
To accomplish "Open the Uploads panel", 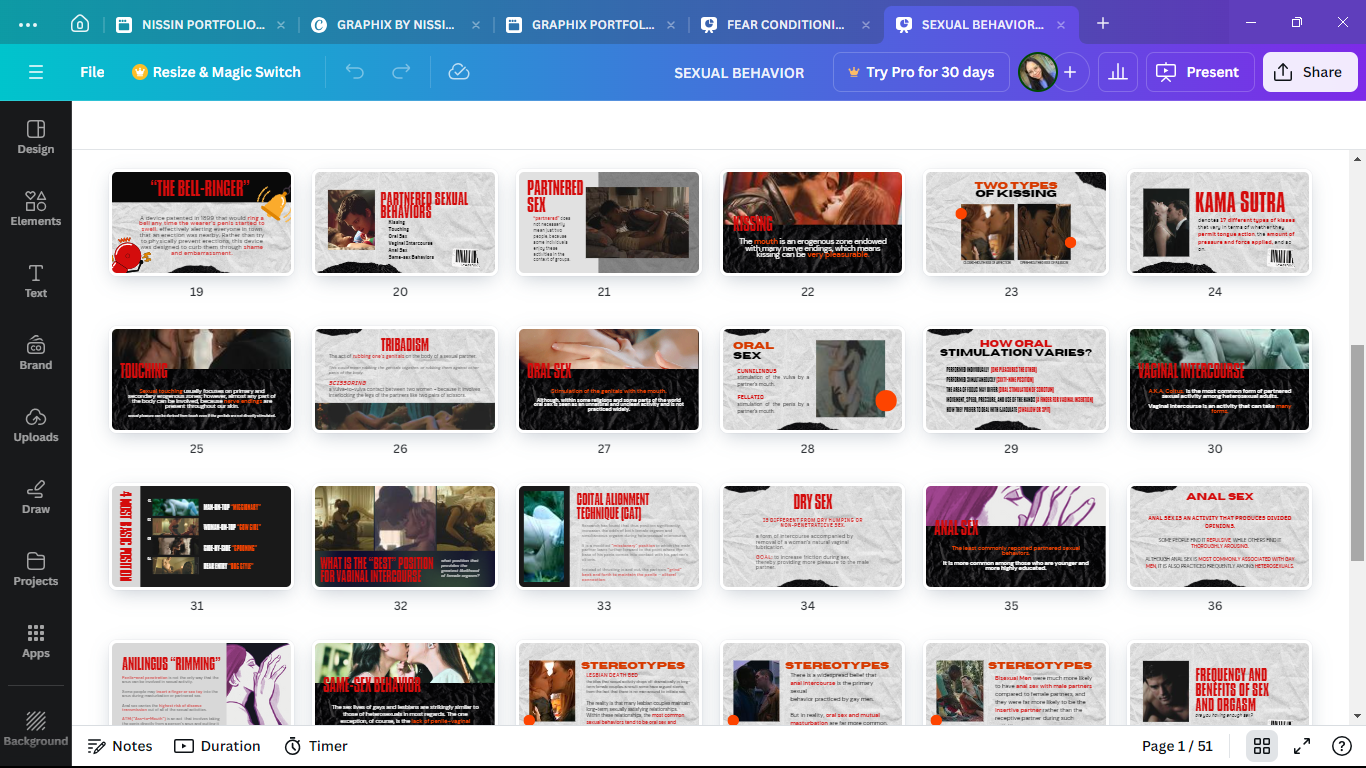I will 36,425.
